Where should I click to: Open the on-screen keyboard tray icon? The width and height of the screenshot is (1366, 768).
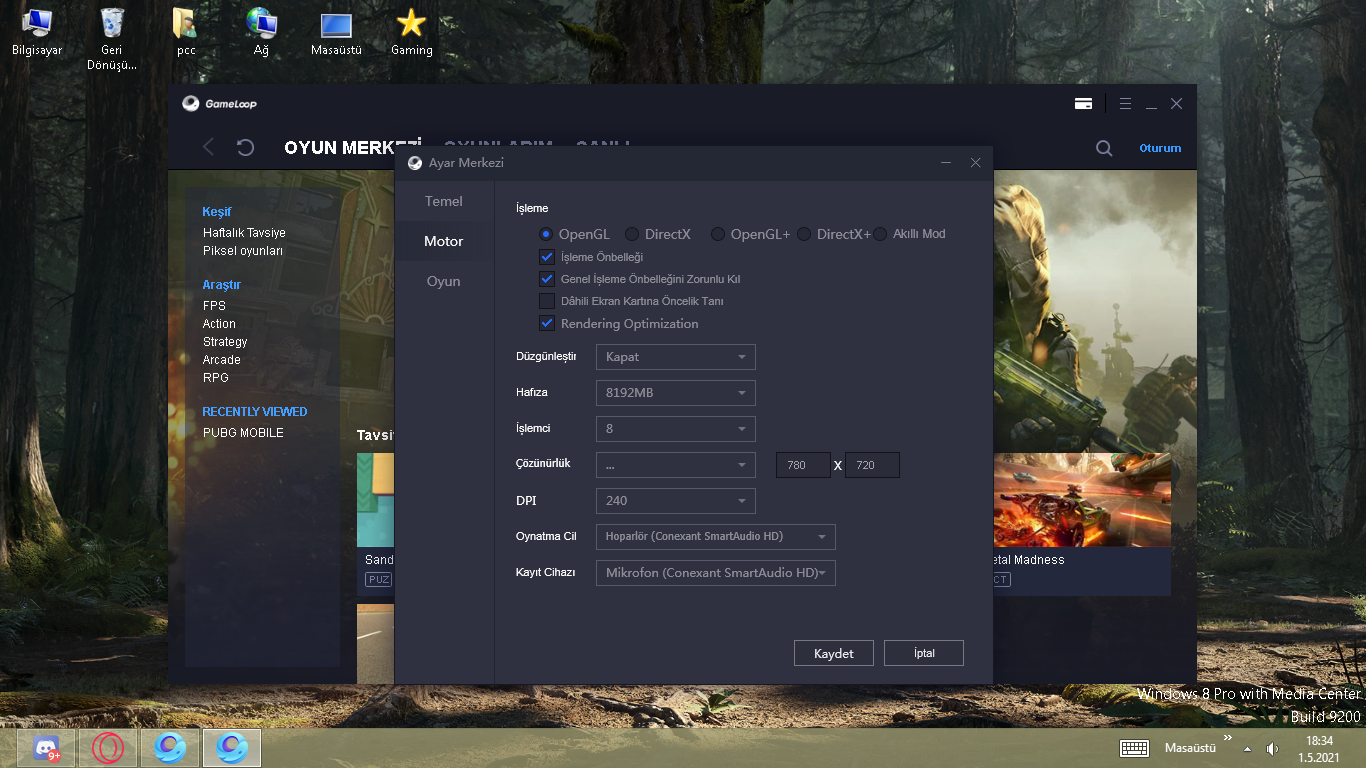pyautogui.click(x=1134, y=748)
